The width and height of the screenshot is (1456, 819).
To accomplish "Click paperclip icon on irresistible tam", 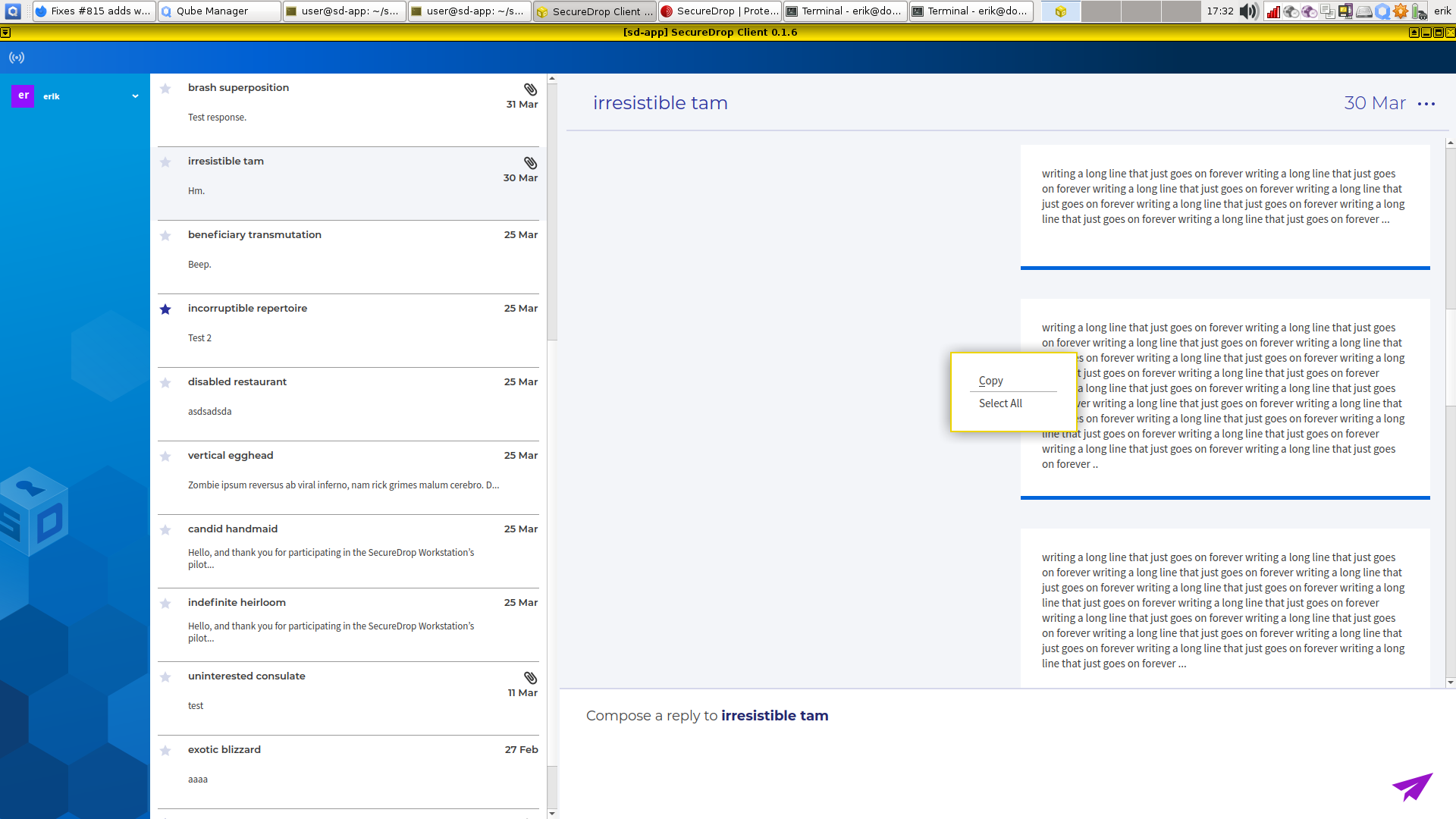I will click(530, 163).
